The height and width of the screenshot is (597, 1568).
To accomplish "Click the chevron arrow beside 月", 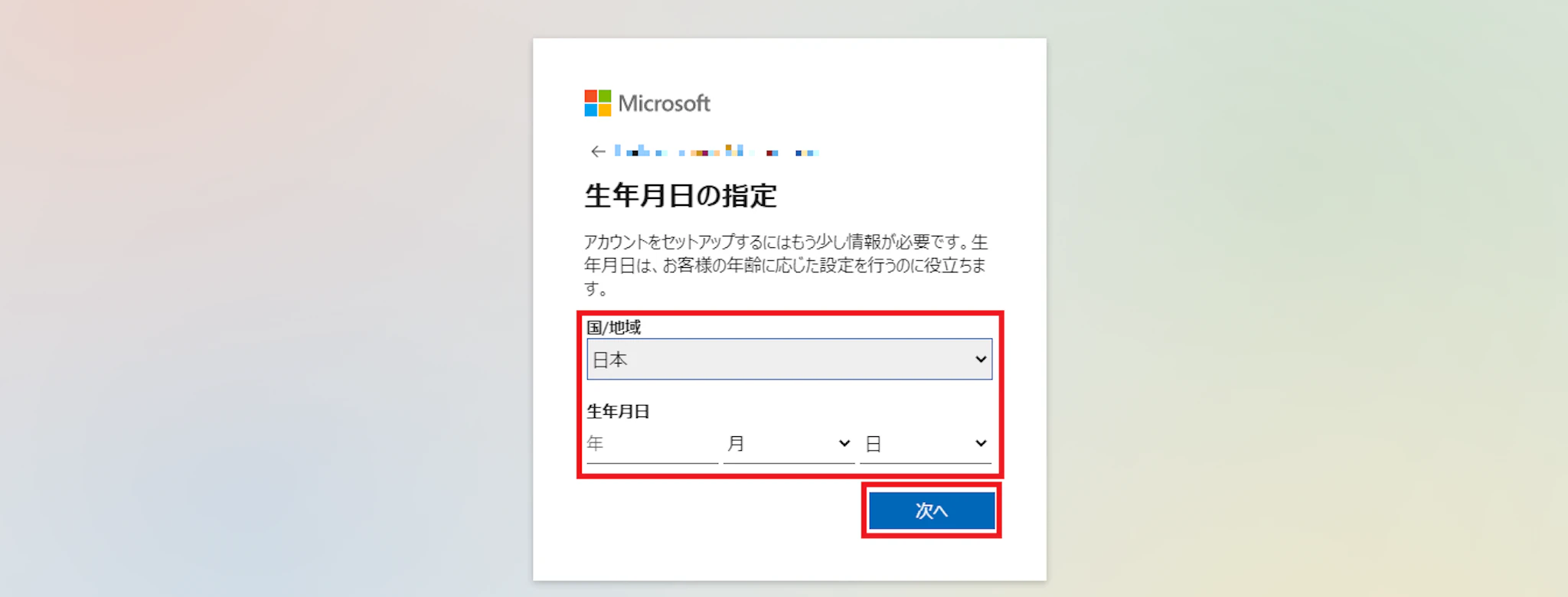I will coord(844,444).
